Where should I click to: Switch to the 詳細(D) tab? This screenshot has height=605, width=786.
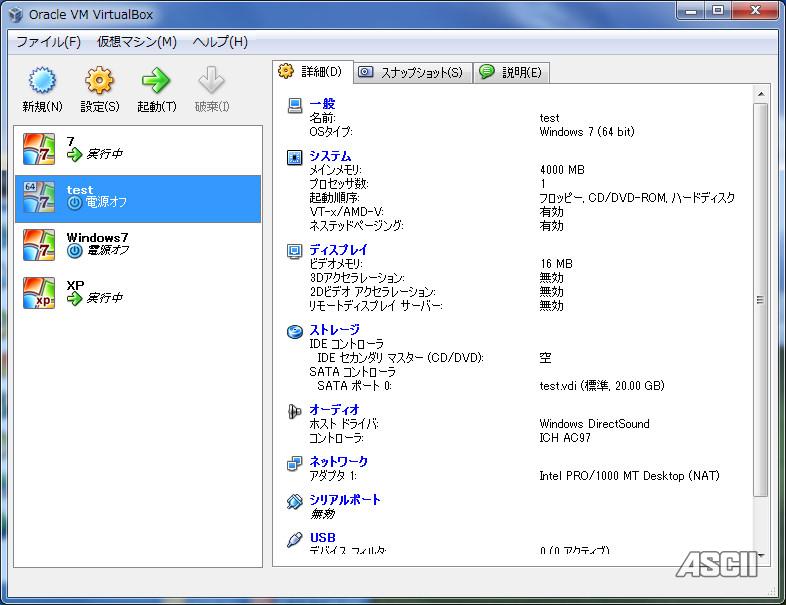point(313,72)
